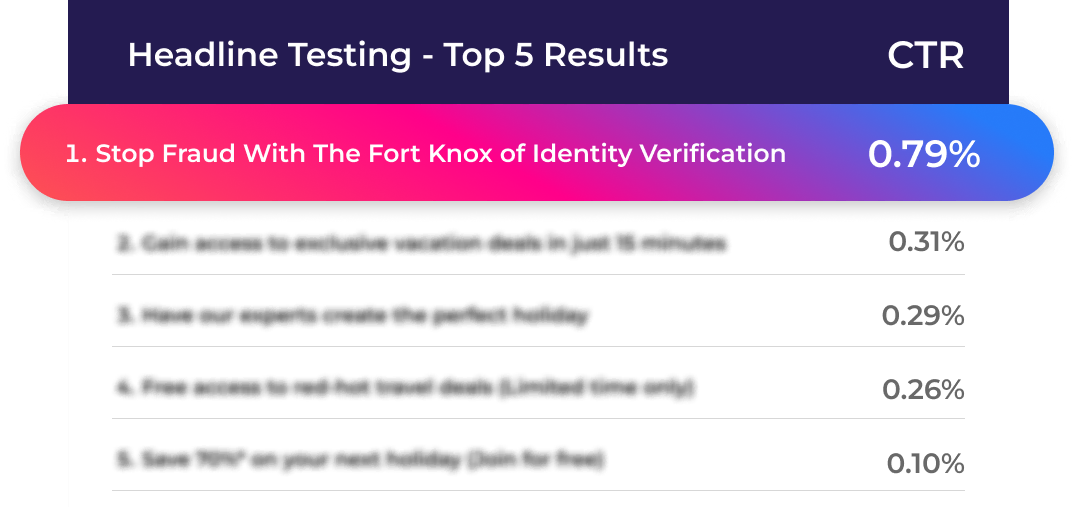Screen dimensions: 1074x508
Task: Click the 0.31% CTR value
Action: point(927,242)
